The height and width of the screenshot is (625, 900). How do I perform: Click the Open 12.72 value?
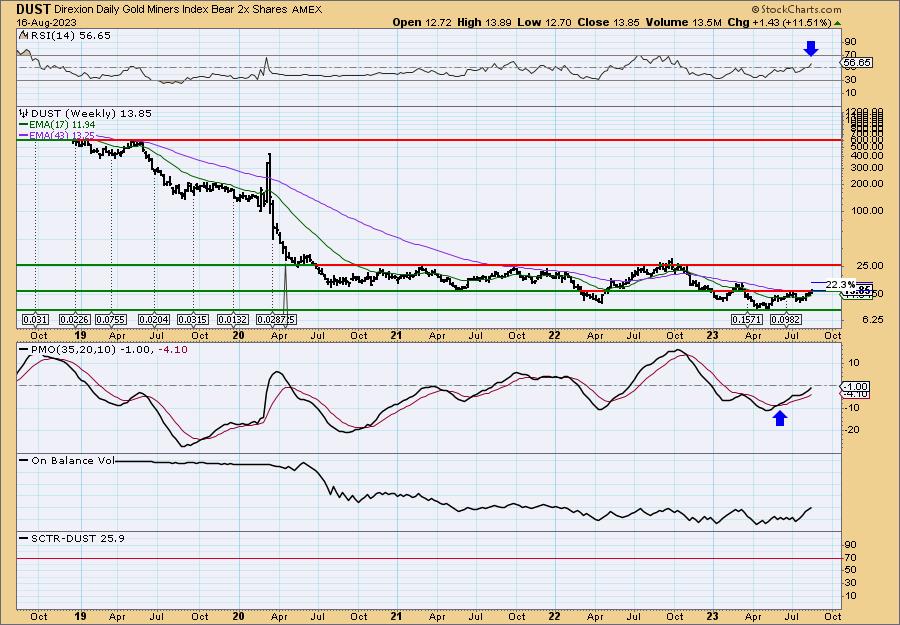[422, 22]
